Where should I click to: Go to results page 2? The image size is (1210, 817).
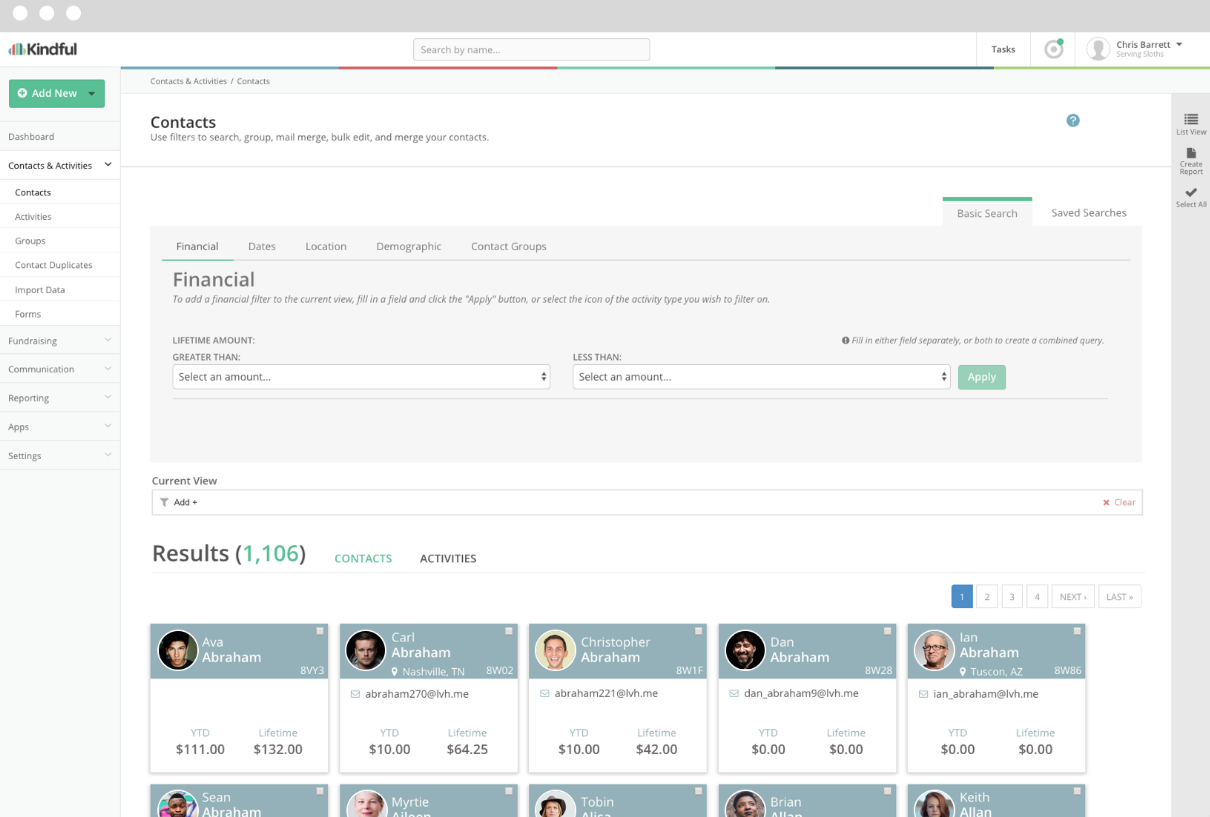[986, 597]
